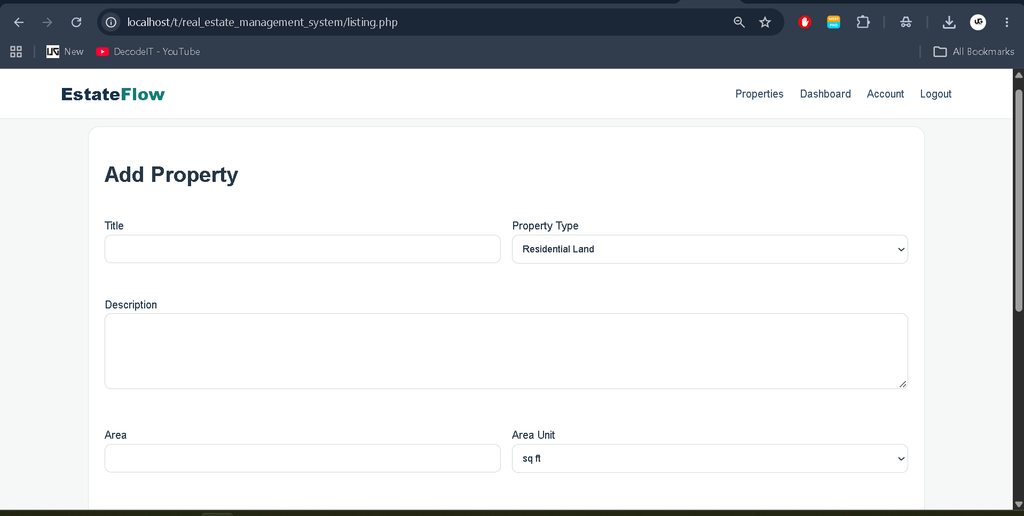Click the vertical scrollbar thumb
Screen dimensions: 1024x516
[1018, 199]
